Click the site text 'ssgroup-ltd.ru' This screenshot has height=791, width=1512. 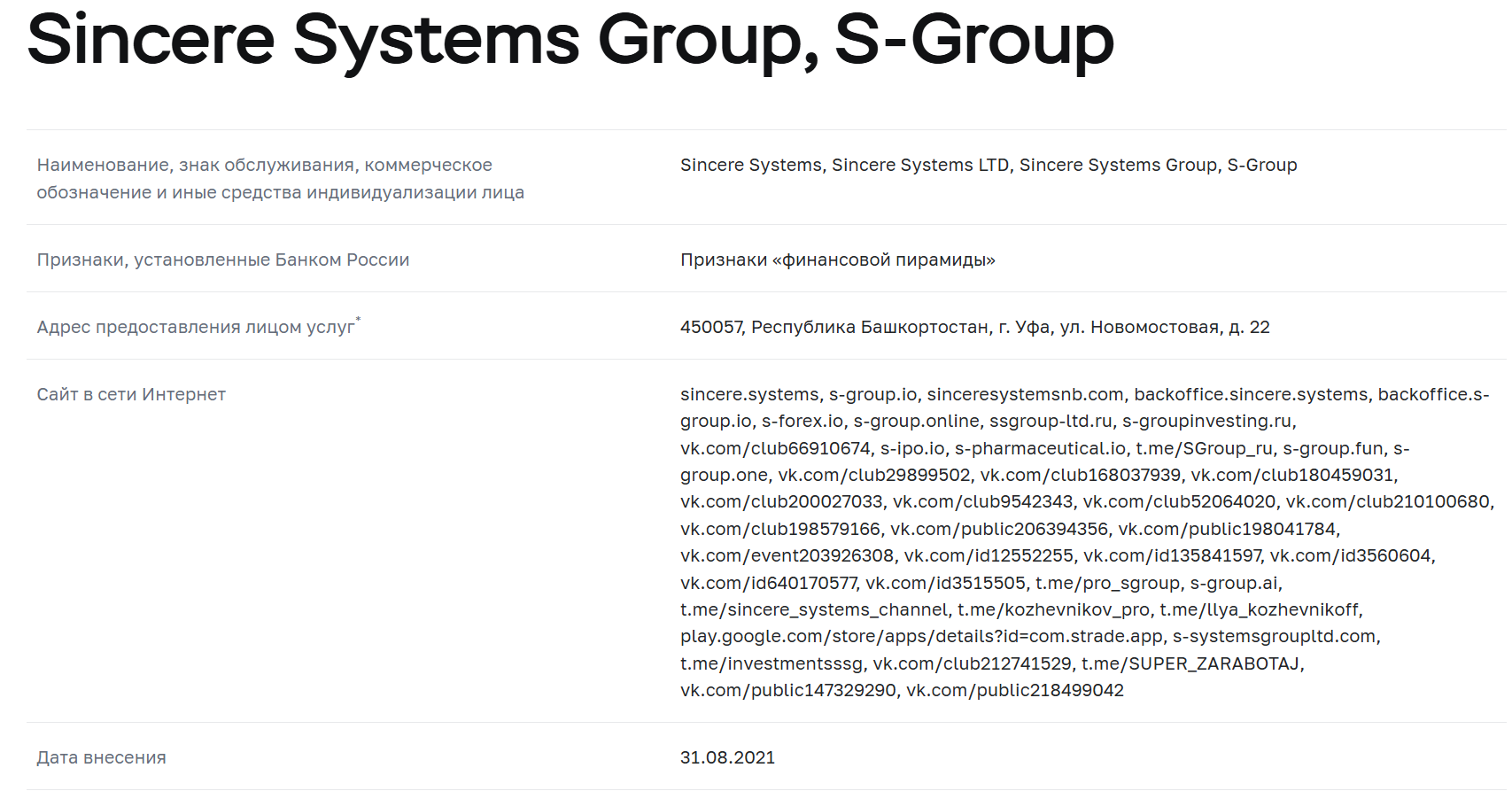(1051, 421)
